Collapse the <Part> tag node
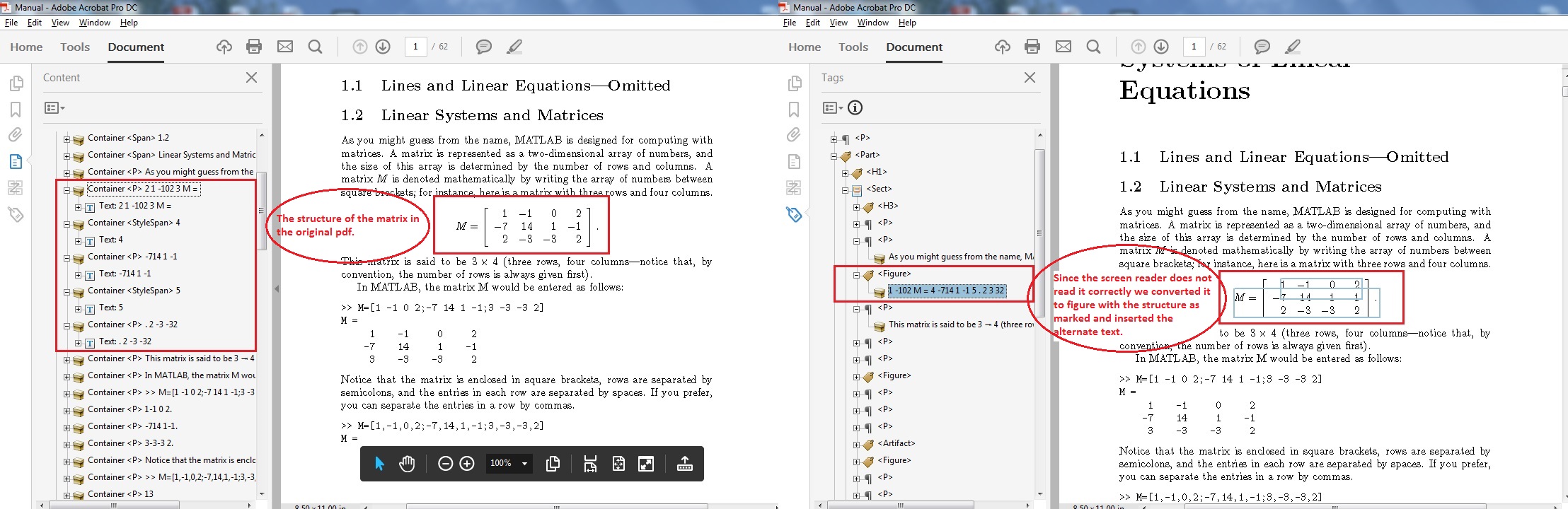The height and width of the screenshot is (509, 1568). (x=834, y=156)
